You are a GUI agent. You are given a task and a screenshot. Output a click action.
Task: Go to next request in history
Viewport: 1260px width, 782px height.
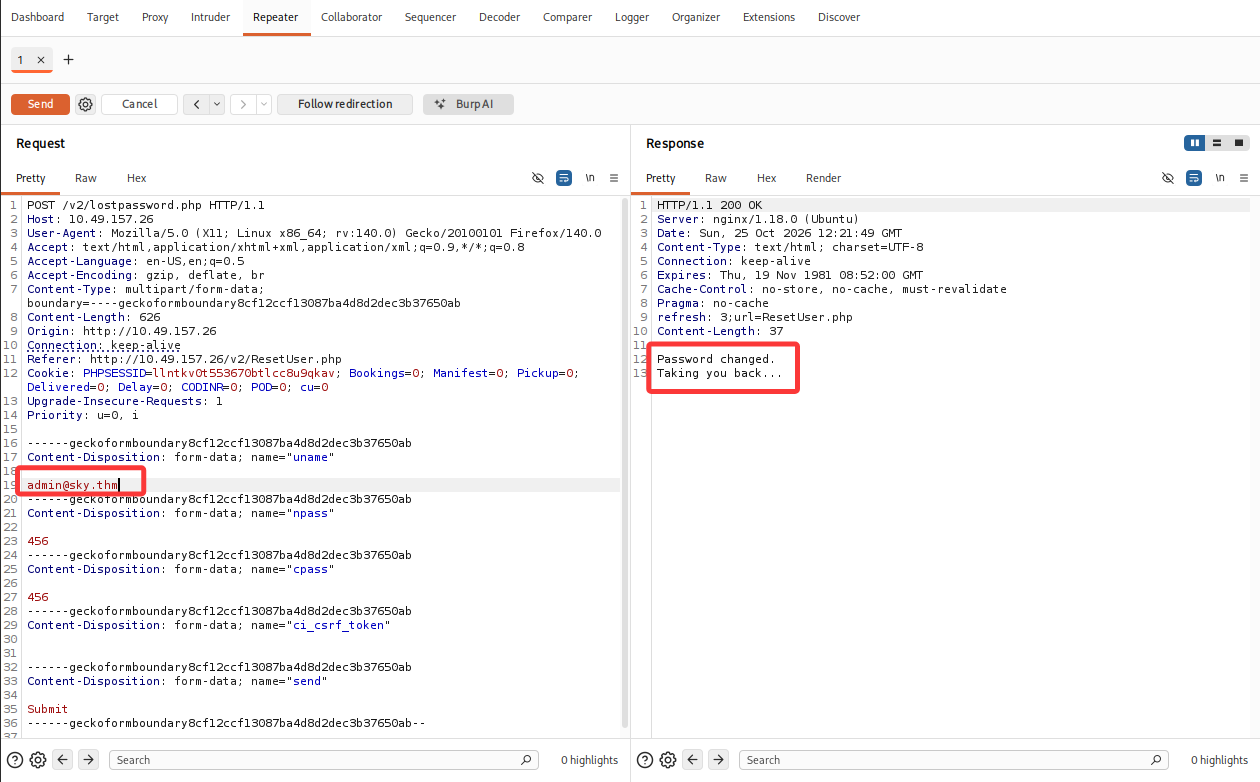(x=243, y=104)
